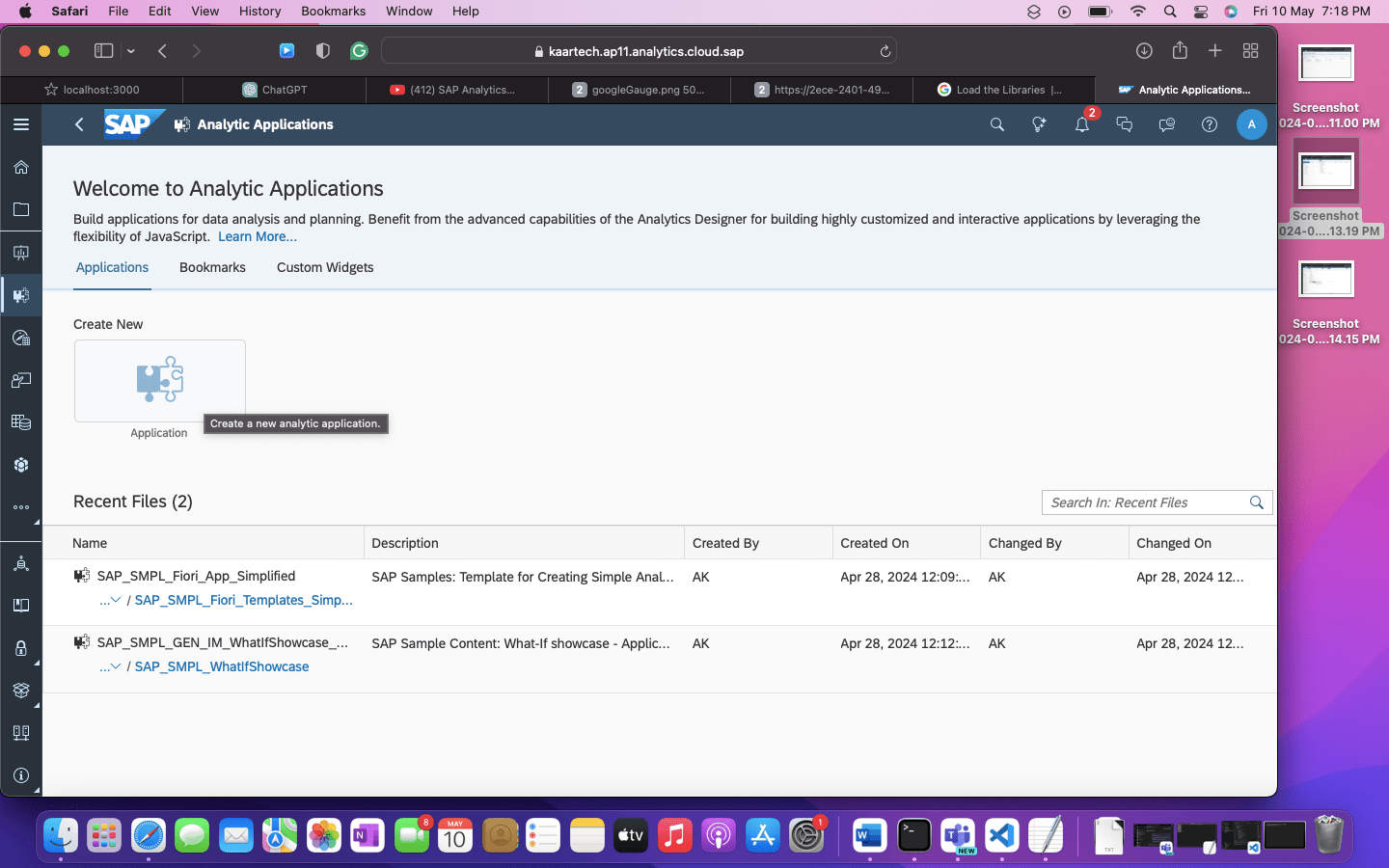Open the three-dots more menu in sidebar

pyautogui.click(x=21, y=507)
